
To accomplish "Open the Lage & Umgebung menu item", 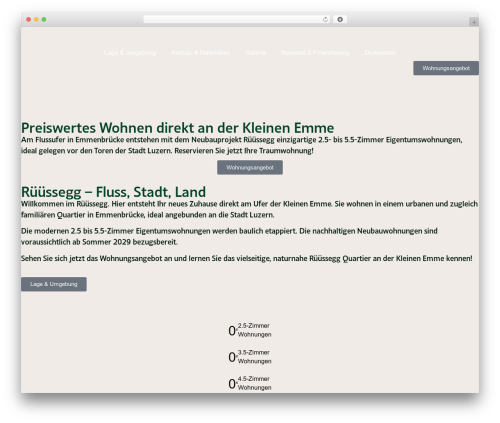I will pos(130,53).
